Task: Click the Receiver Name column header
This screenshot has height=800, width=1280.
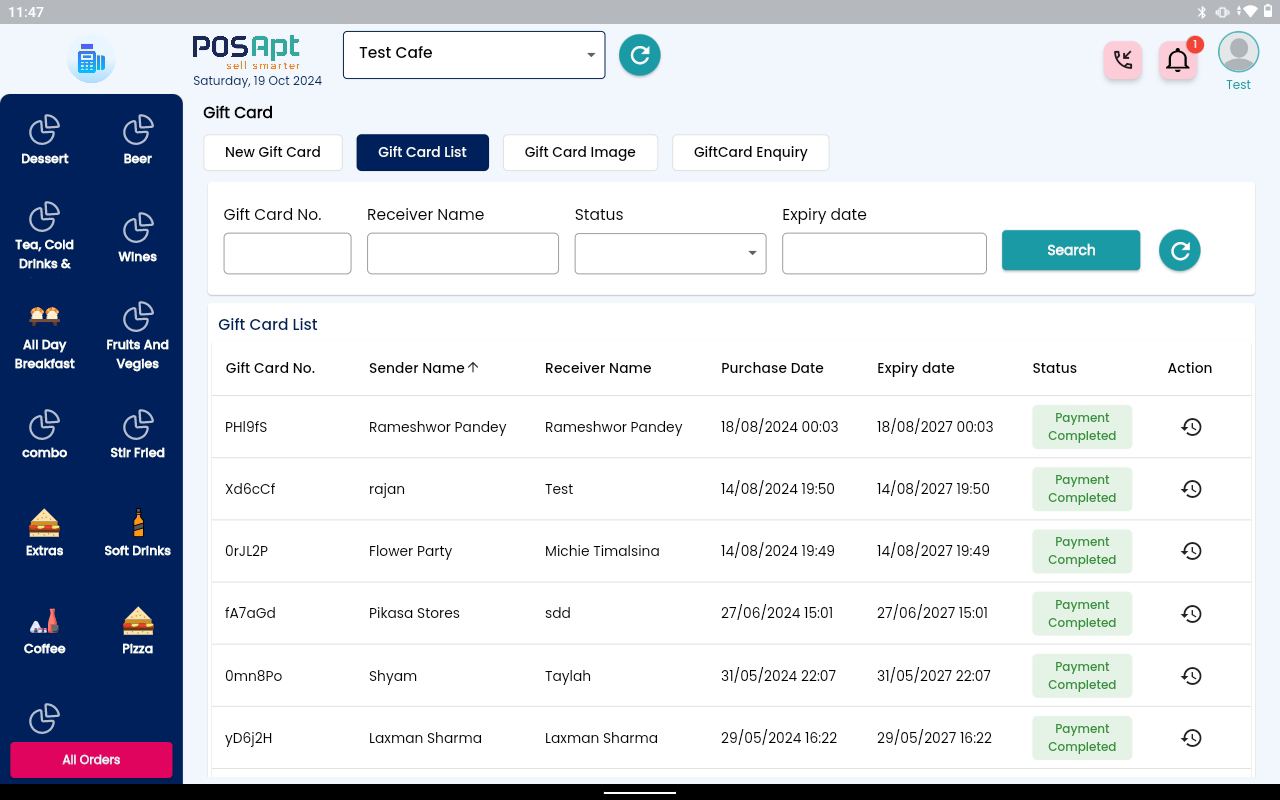Action: point(598,368)
